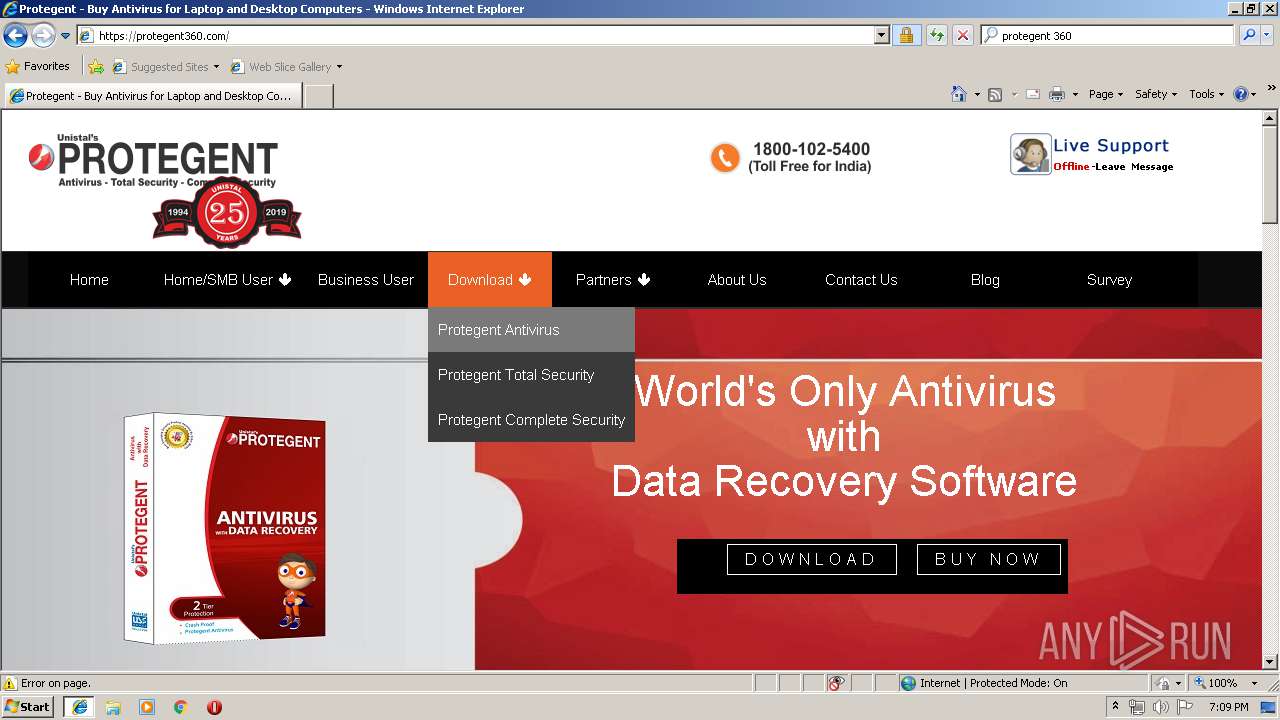1280x720 pixels.
Task: Select Protegent Complete Security from Download menu
Action: click(x=531, y=420)
